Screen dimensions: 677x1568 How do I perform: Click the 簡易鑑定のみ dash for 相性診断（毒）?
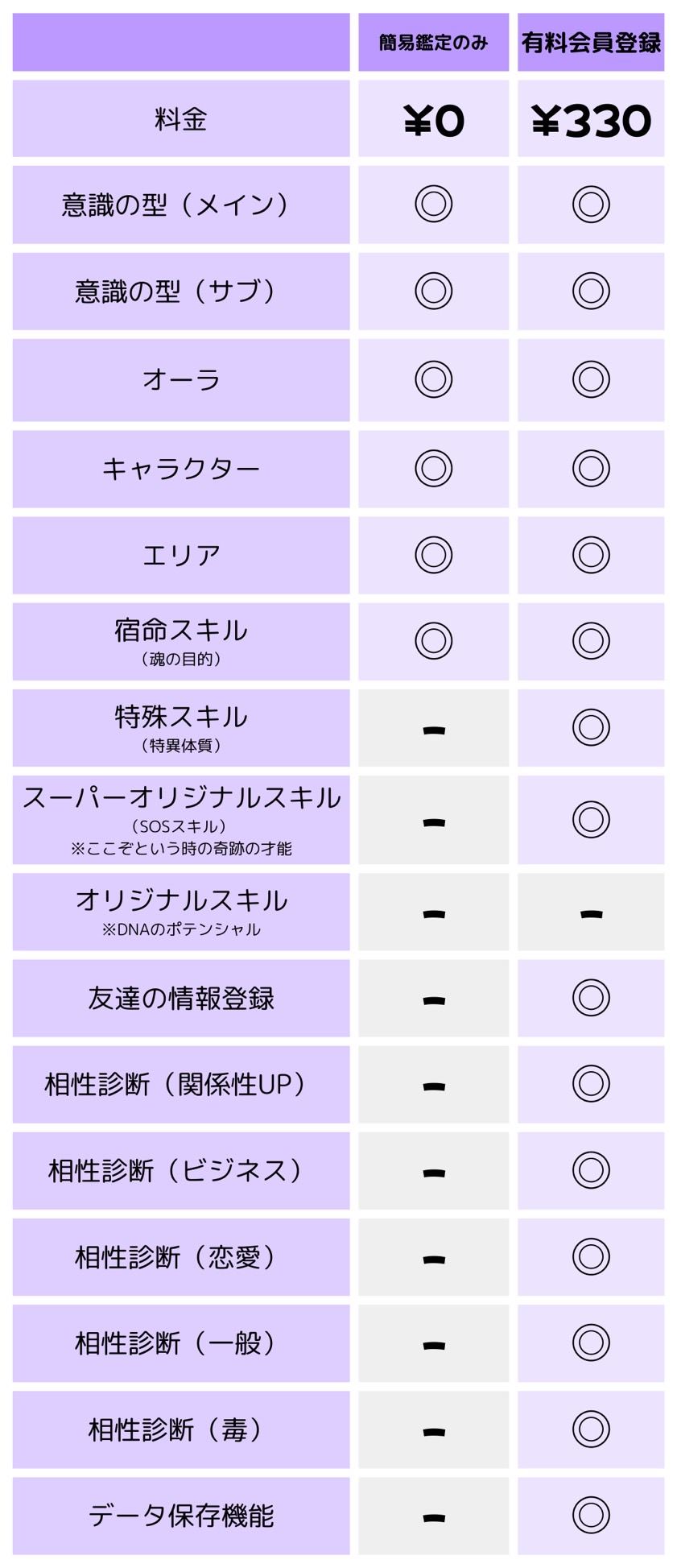click(x=433, y=1431)
